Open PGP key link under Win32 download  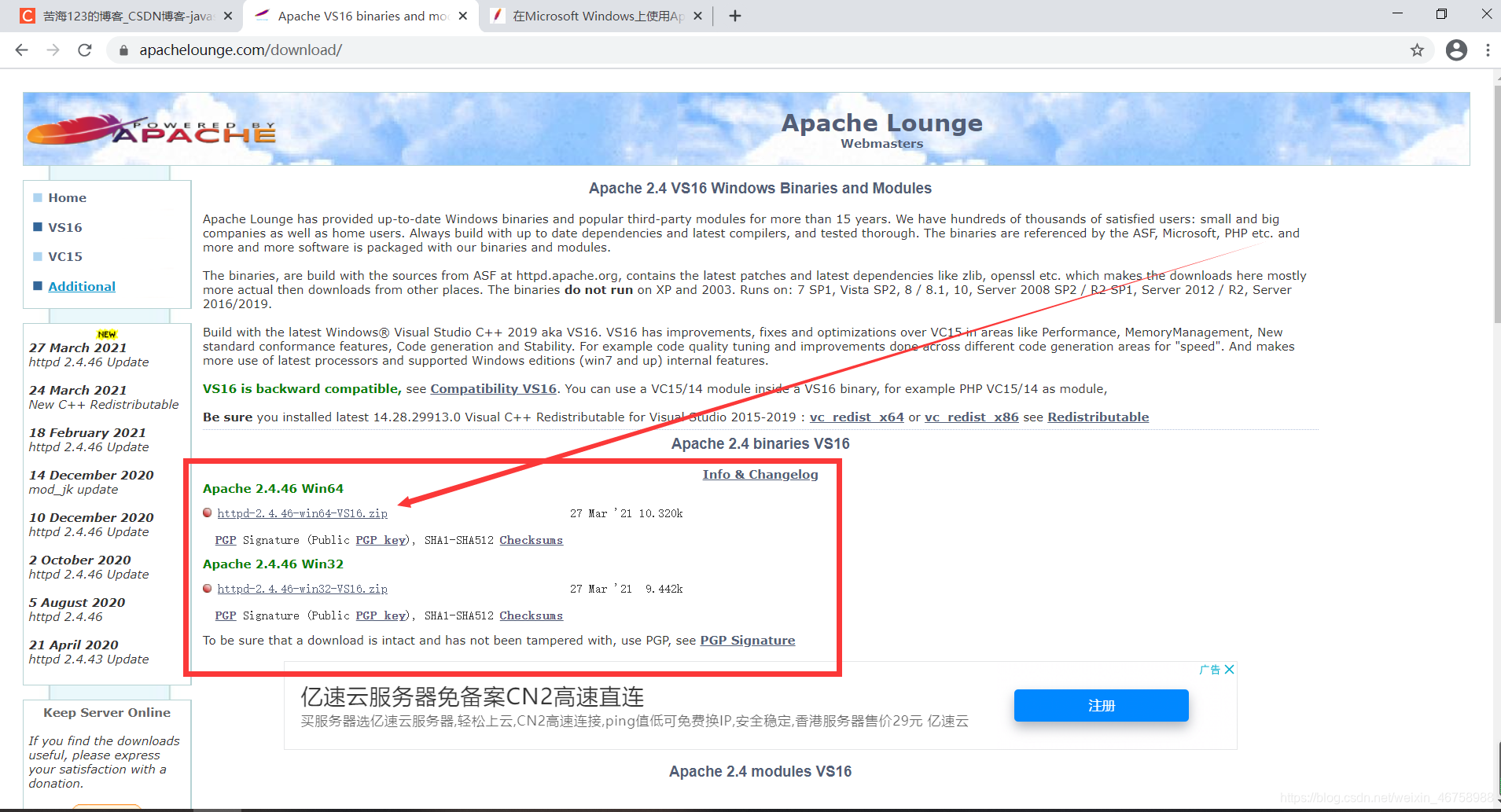381,615
